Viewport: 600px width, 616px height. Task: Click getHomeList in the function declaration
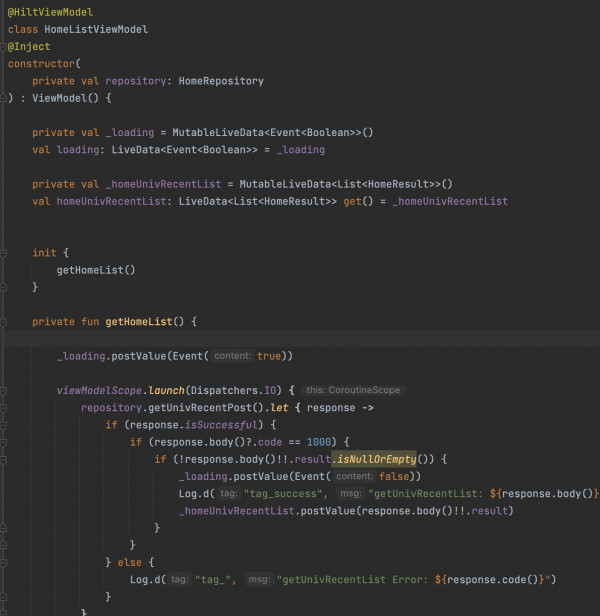click(139, 322)
